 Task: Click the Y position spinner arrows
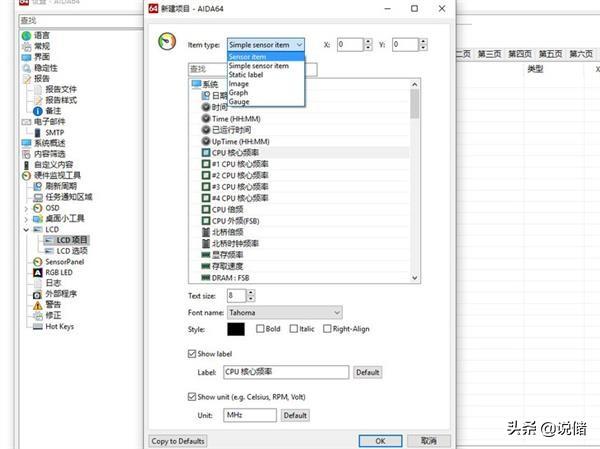(423, 45)
